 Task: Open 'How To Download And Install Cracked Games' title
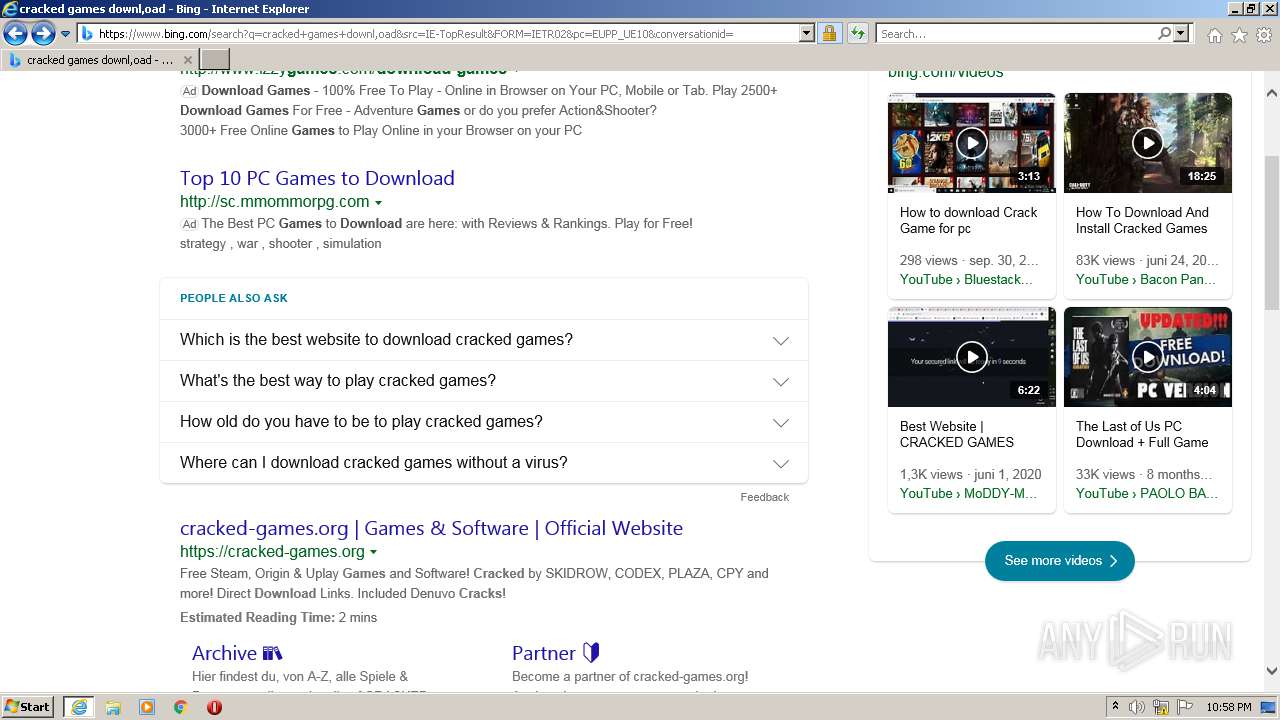tap(1142, 220)
